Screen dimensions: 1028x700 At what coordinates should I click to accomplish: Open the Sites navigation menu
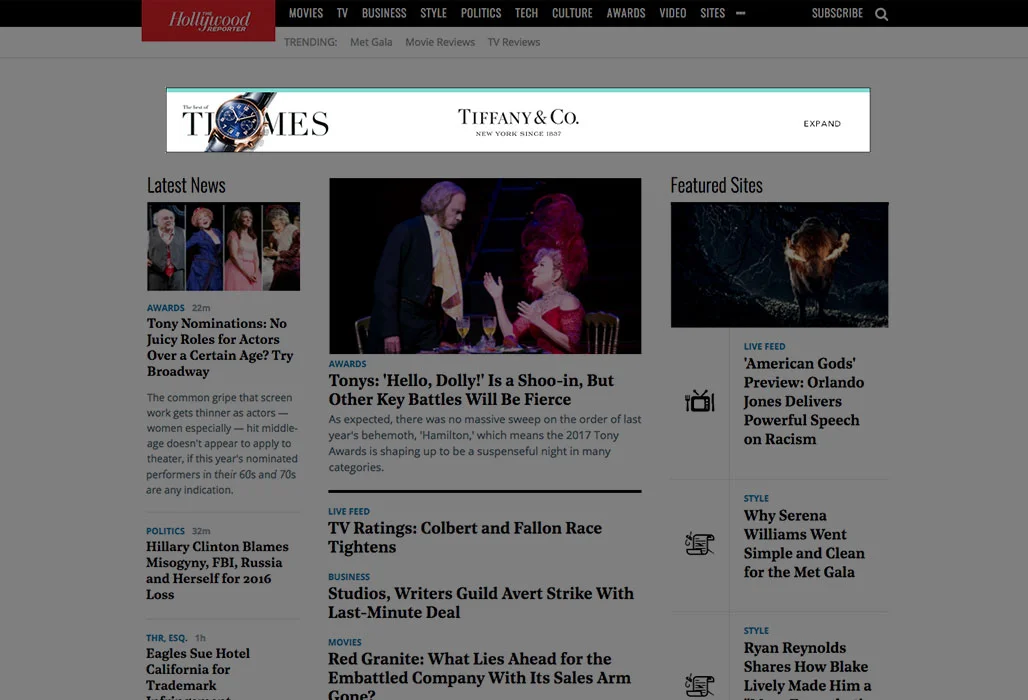point(713,13)
